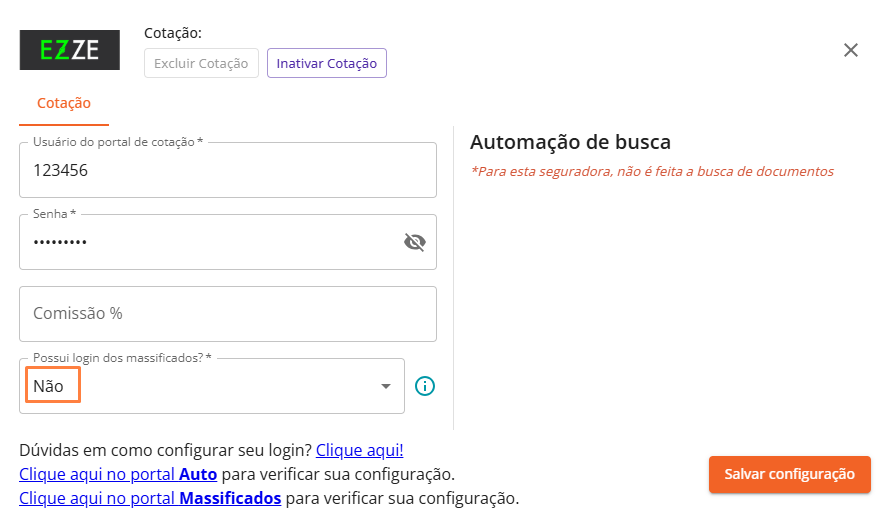Viewport: 888px width, 525px height.
Task: Expand the massificados login dropdown arrow
Action: pyautogui.click(x=386, y=386)
